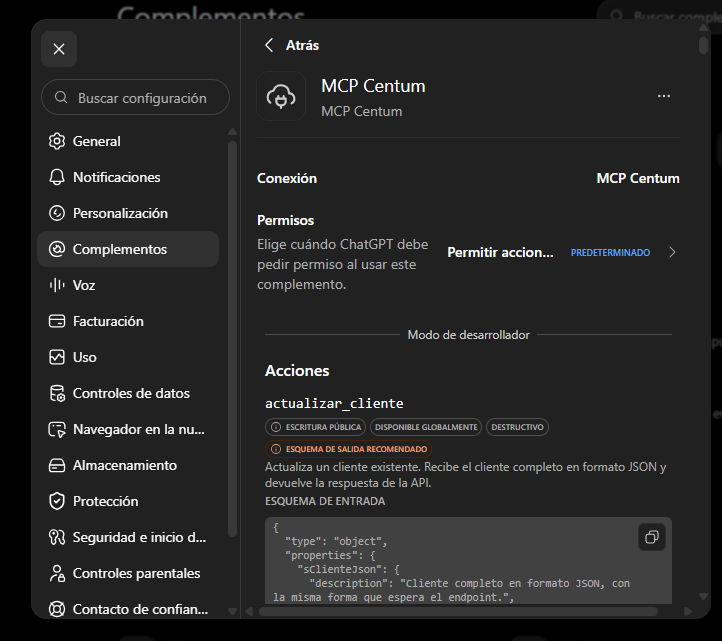Click the MCP Centum connection value
This screenshot has height=641, width=722.
click(x=638, y=178)
